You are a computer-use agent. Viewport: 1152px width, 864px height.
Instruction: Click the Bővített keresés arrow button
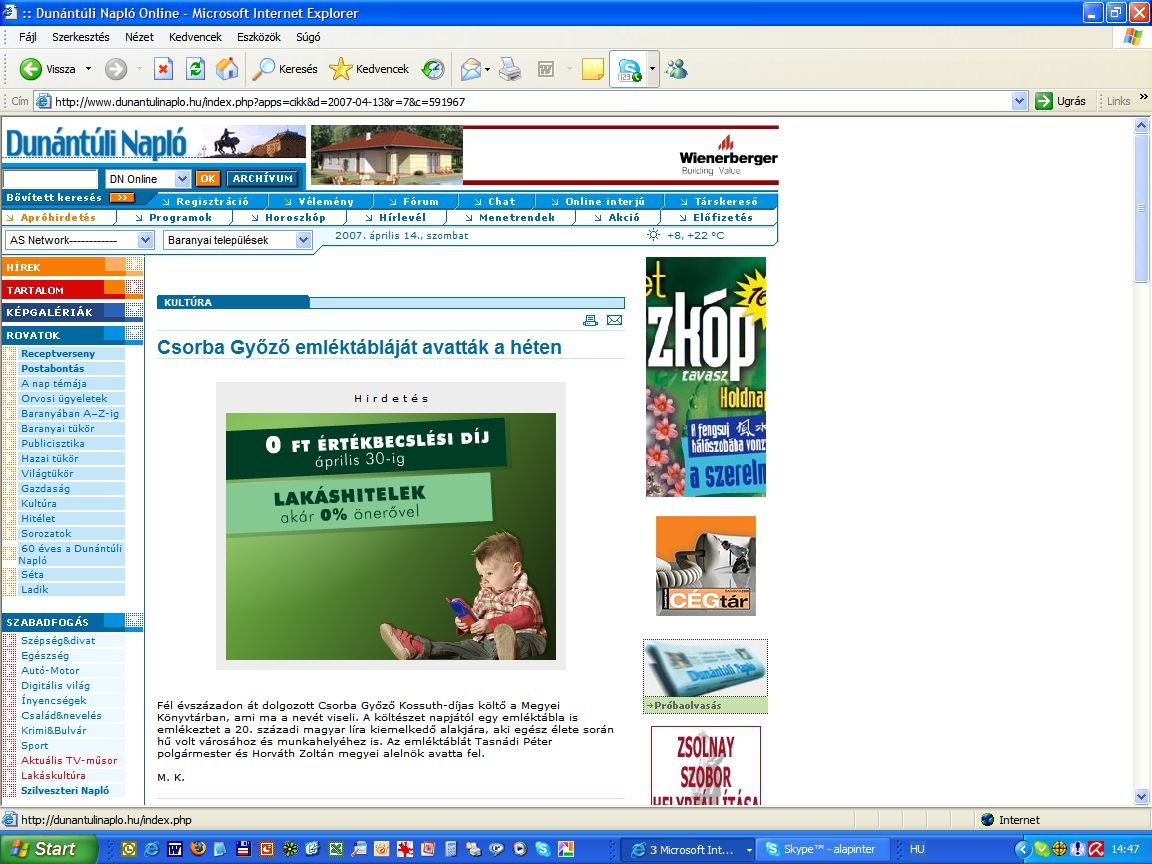(122, 198)
